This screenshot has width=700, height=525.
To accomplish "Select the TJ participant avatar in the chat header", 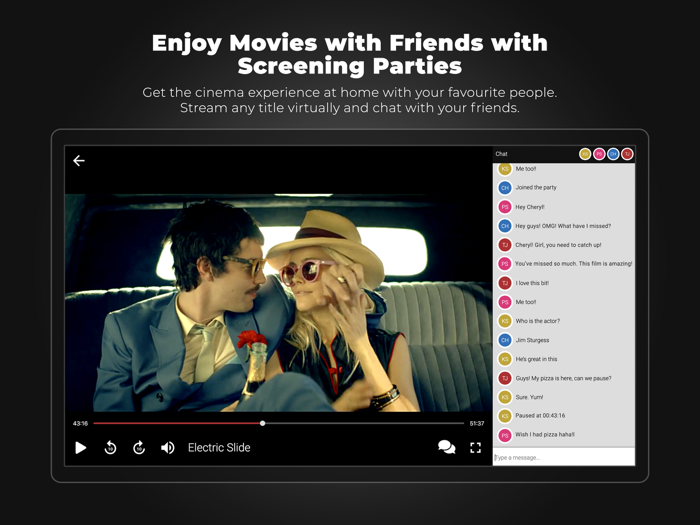I will point(627,154).
